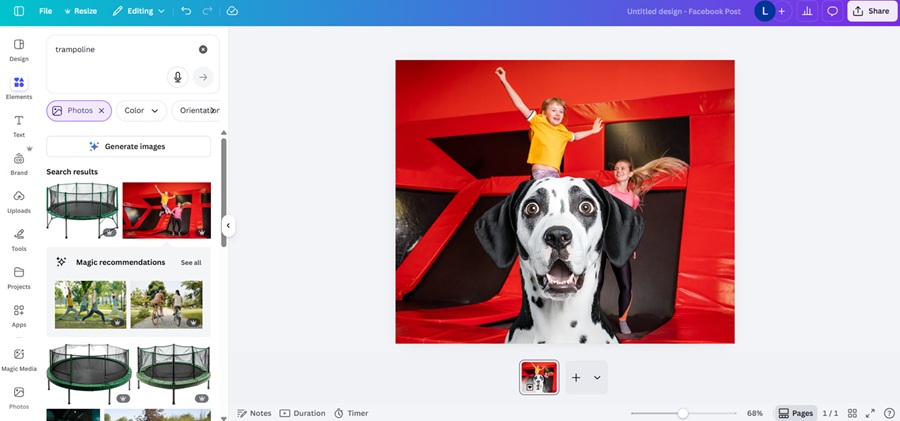Image resolution: width=900 pixels, height=421 pixels.
Task: Open the grid view icon
Action: (852, 413)
